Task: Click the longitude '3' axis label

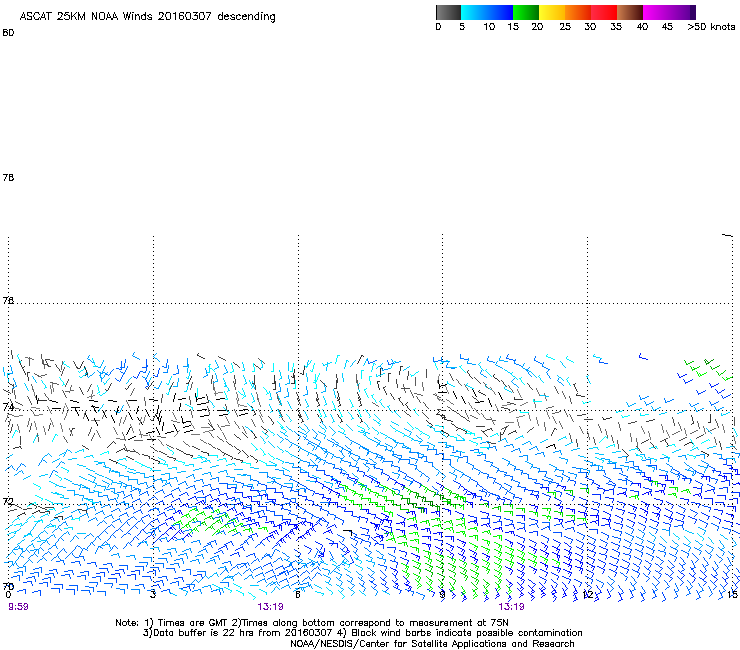Action: (x=153, y=595)
